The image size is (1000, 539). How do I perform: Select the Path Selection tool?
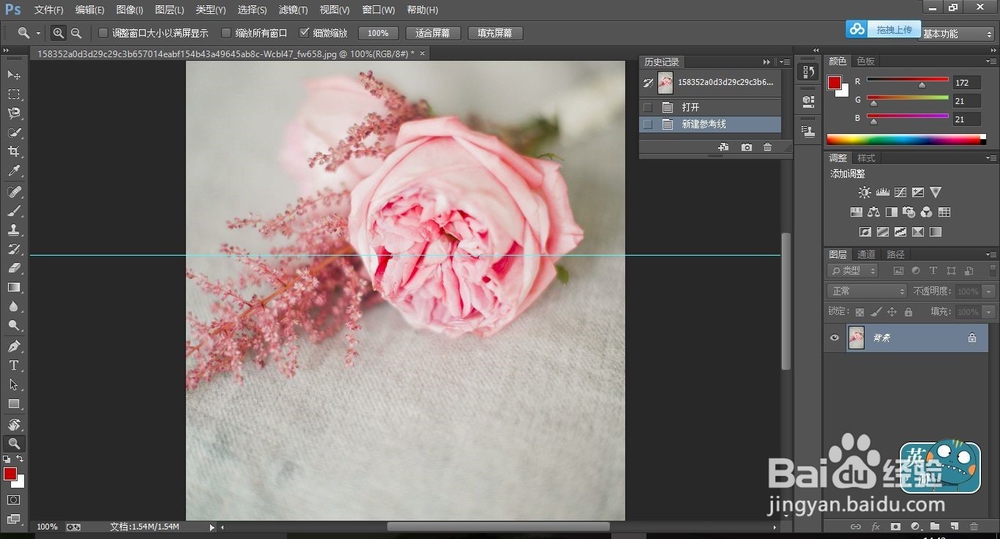point(13,385)
